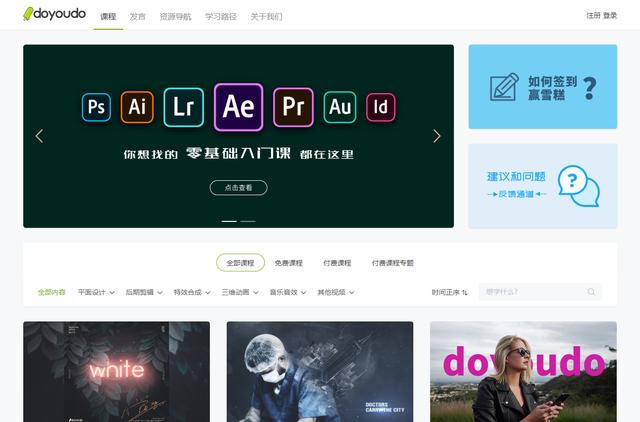Image resolution: width=640 pixels, height=422 pixels.
Task: Click the Pr Premiere icon in banner
Action: click(293, 107)
